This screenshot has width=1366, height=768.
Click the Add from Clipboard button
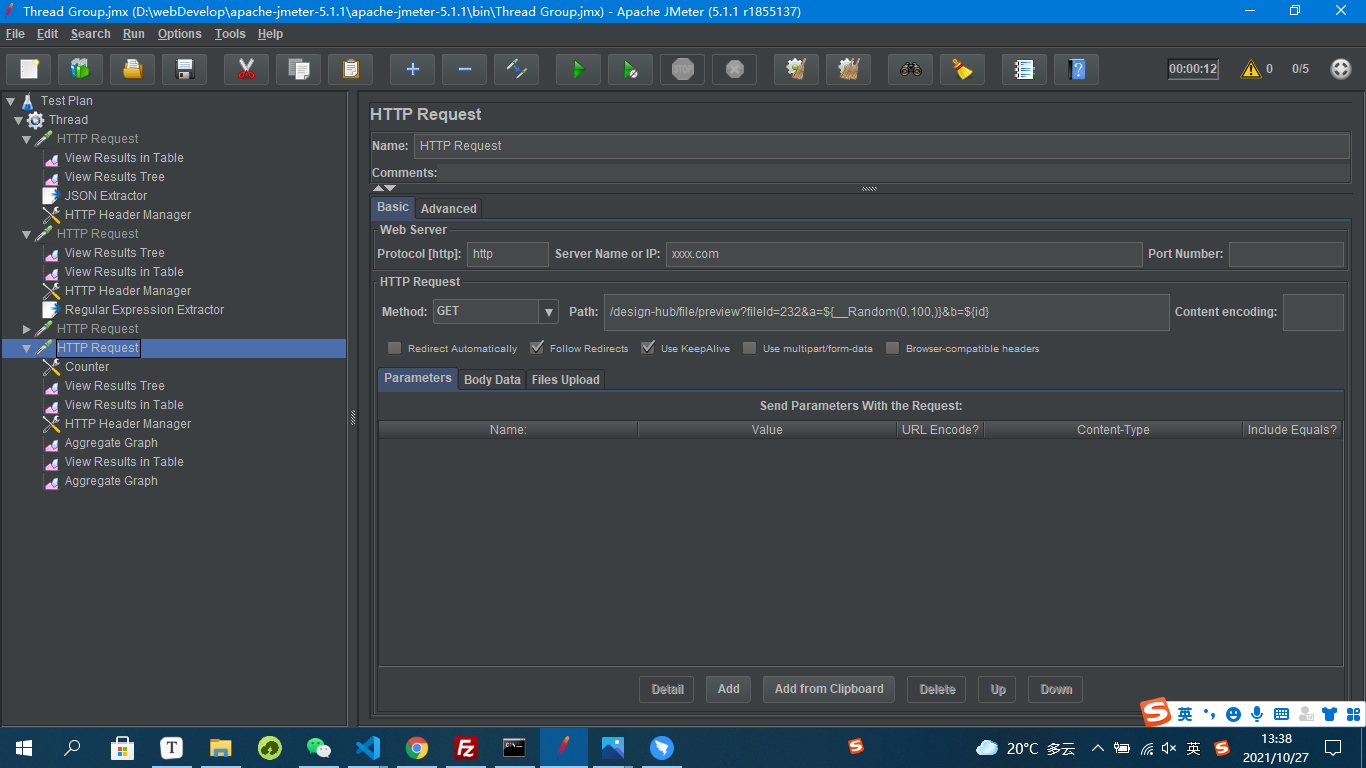coord(828,689)
